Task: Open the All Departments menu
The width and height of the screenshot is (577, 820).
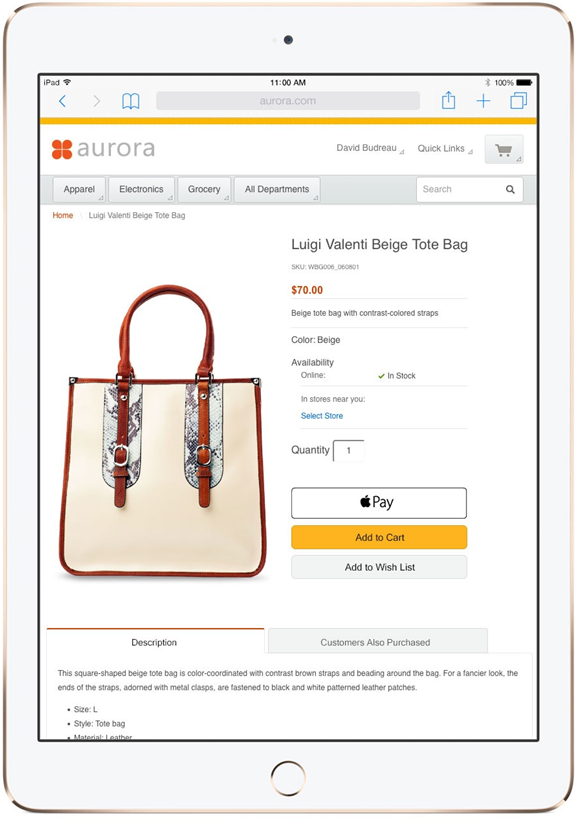Action: coord(277,189)
